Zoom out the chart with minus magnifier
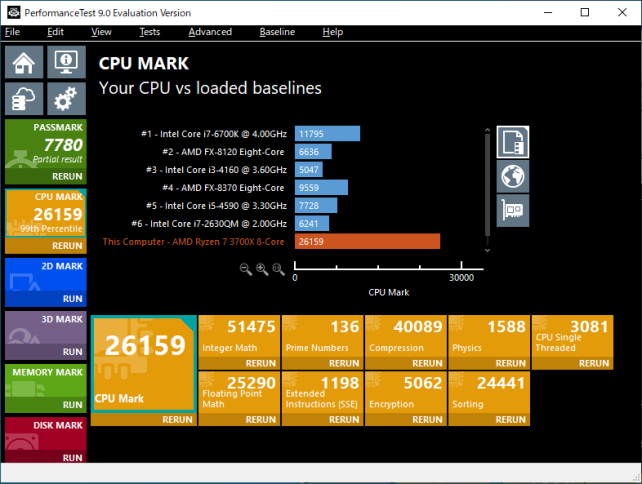Viewport: 642px width, 484px height. click(x=246, y=269)
